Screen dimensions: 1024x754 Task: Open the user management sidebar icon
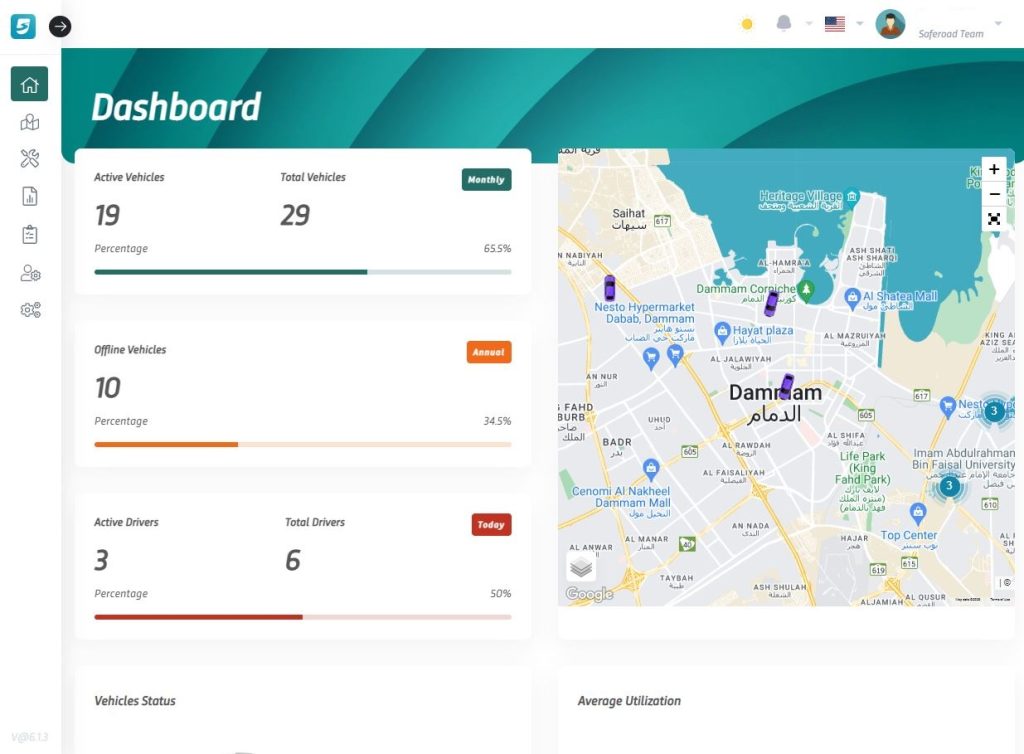point(30,273)
